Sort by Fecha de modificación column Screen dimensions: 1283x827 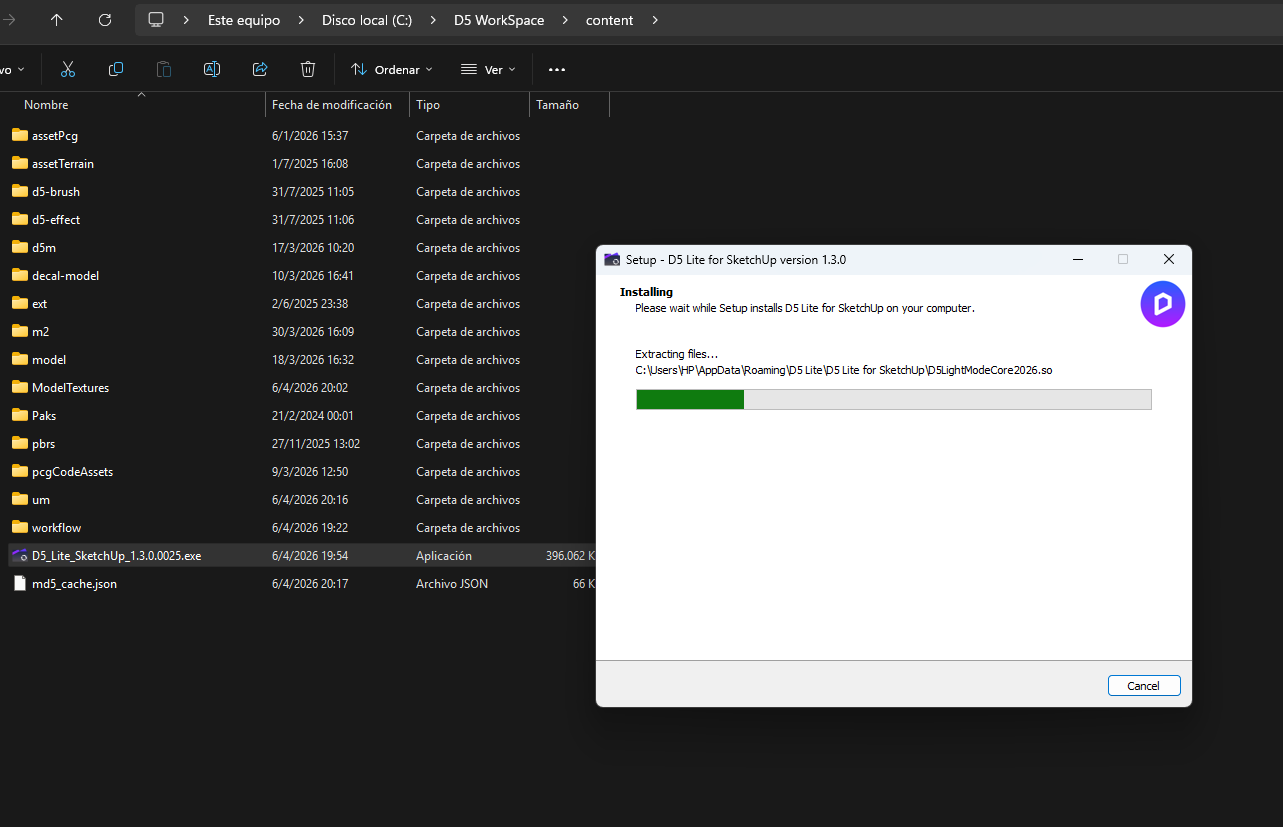point(332,105)
